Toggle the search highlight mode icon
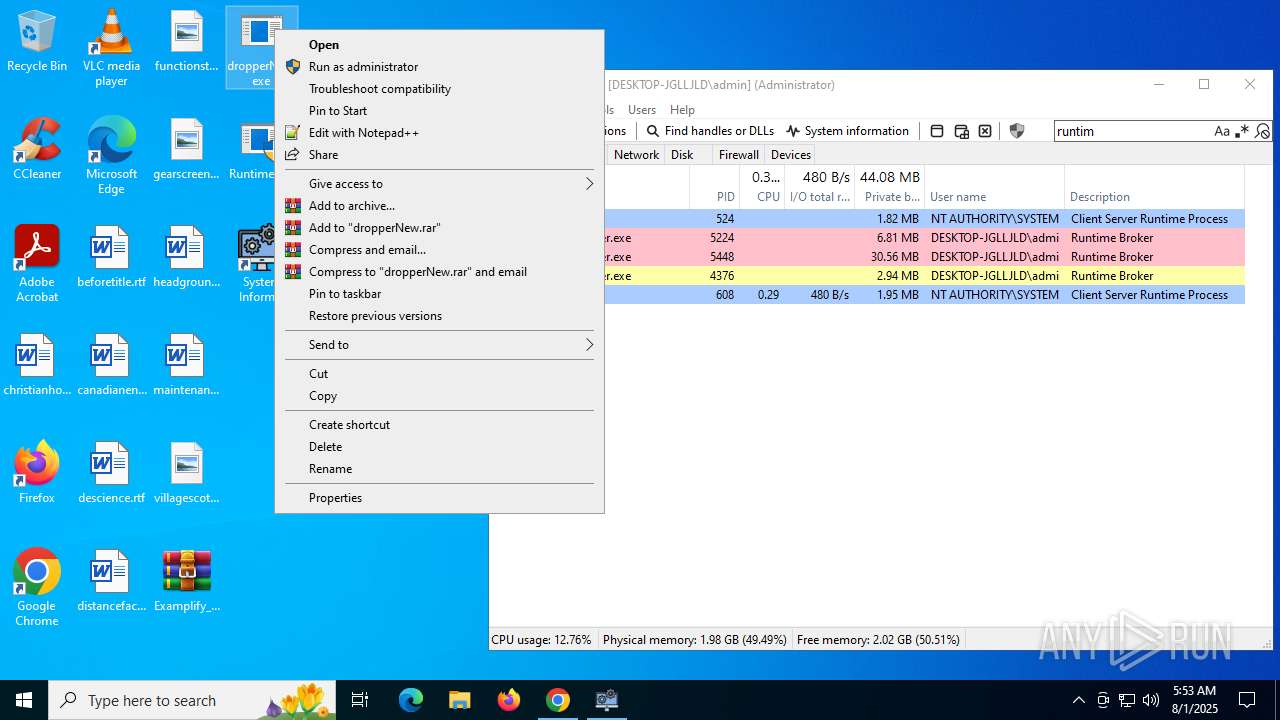 click(x=1262, y=131)
